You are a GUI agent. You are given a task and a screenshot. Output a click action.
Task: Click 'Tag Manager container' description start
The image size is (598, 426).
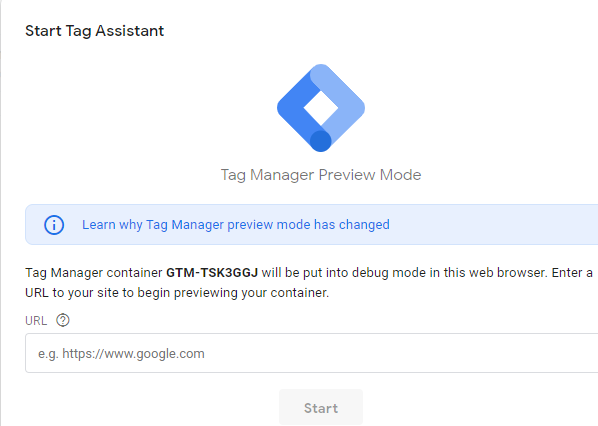click(94, 273)
